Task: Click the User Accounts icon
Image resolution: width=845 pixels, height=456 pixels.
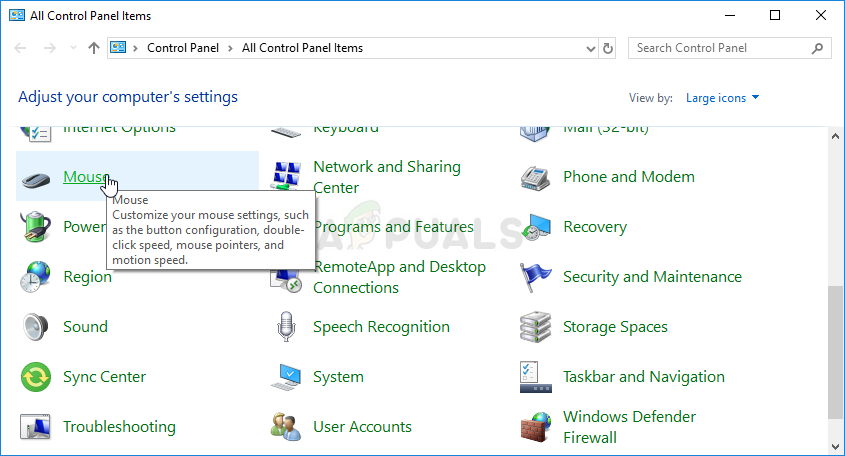Action: [286, 427]
